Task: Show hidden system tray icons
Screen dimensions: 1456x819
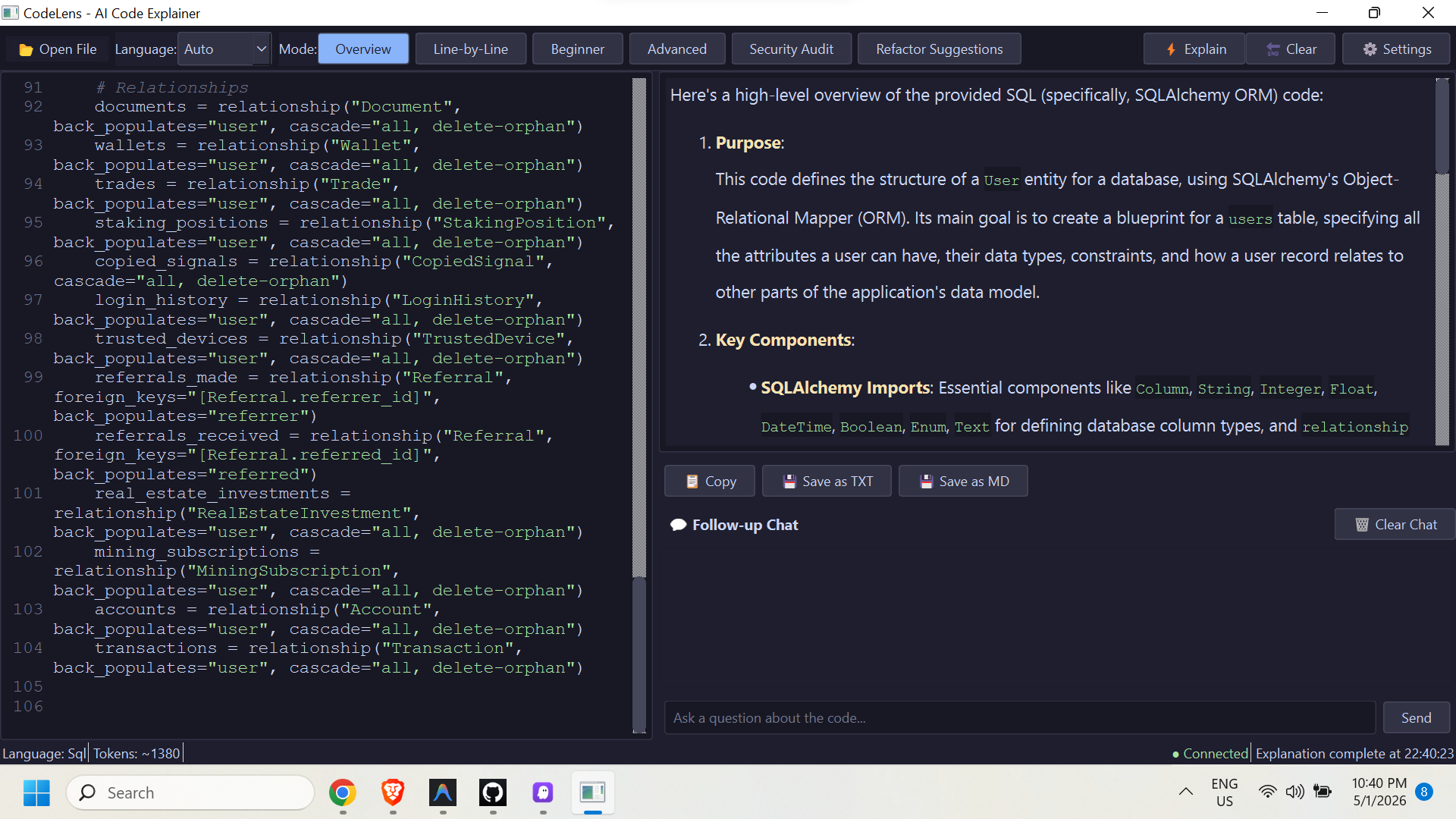Action: 1186,792
